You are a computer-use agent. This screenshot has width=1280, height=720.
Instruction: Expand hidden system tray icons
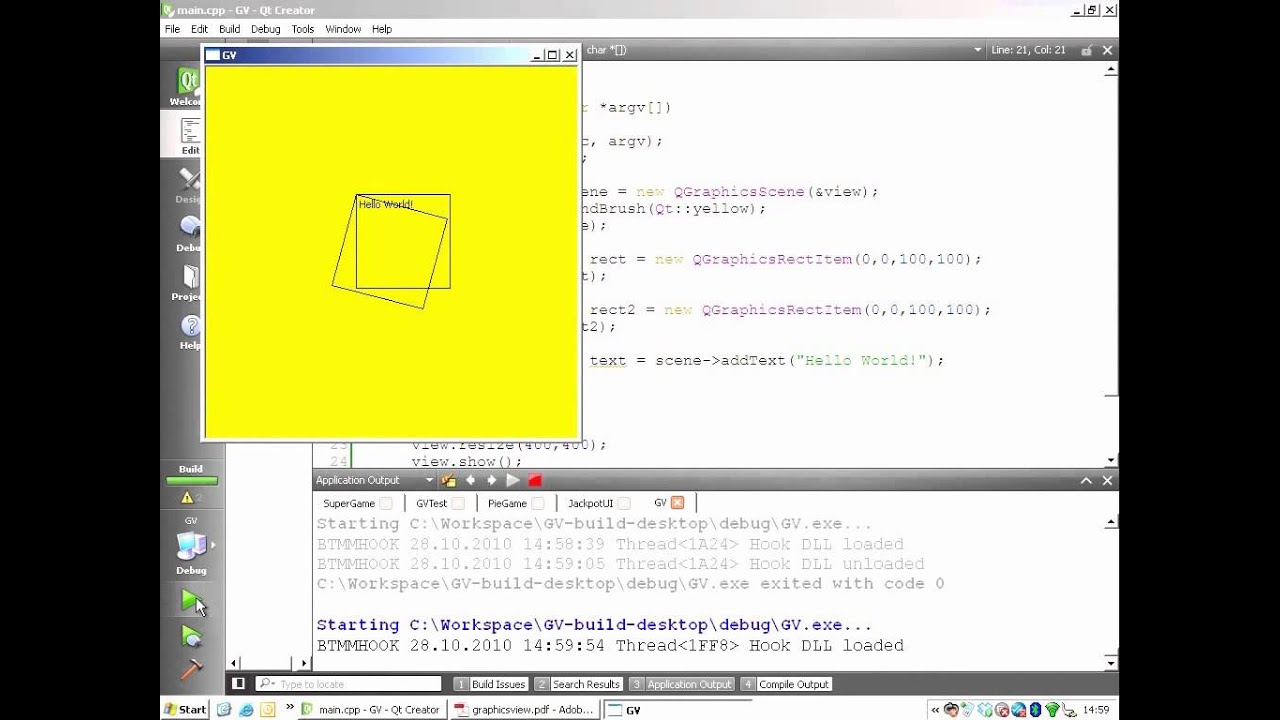tap(935, 710)
